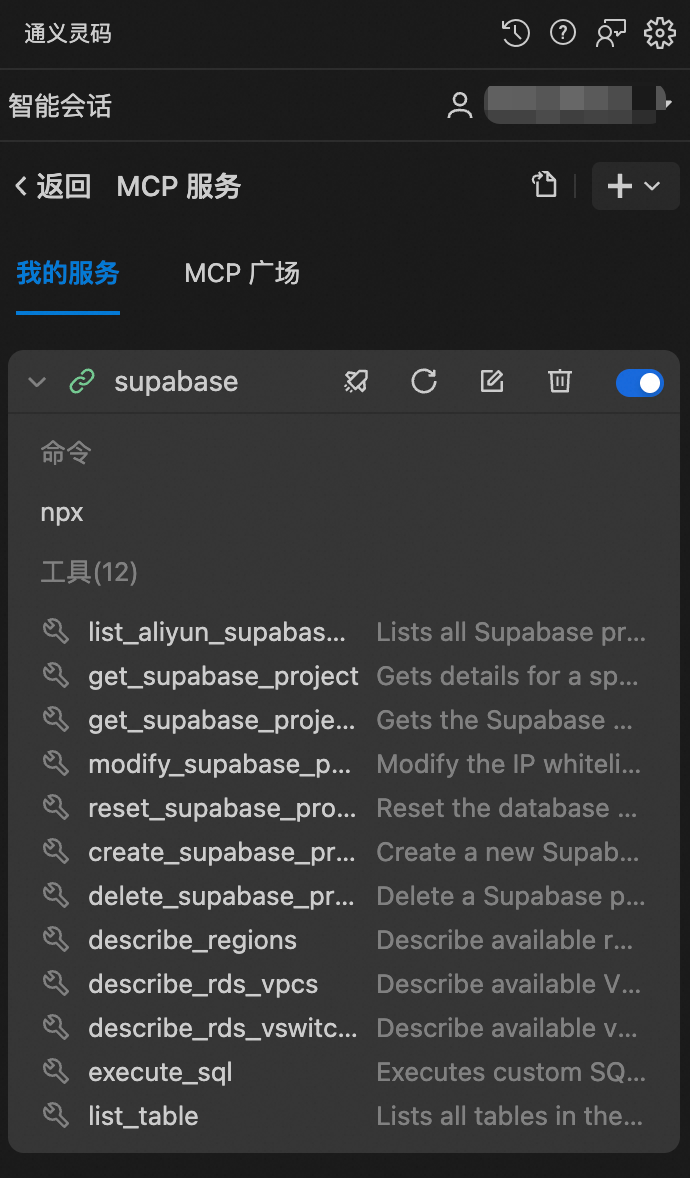Switch to the MCP 广场 tab
The width and height of the screenshot is (690, 1178).
point(242,273)
